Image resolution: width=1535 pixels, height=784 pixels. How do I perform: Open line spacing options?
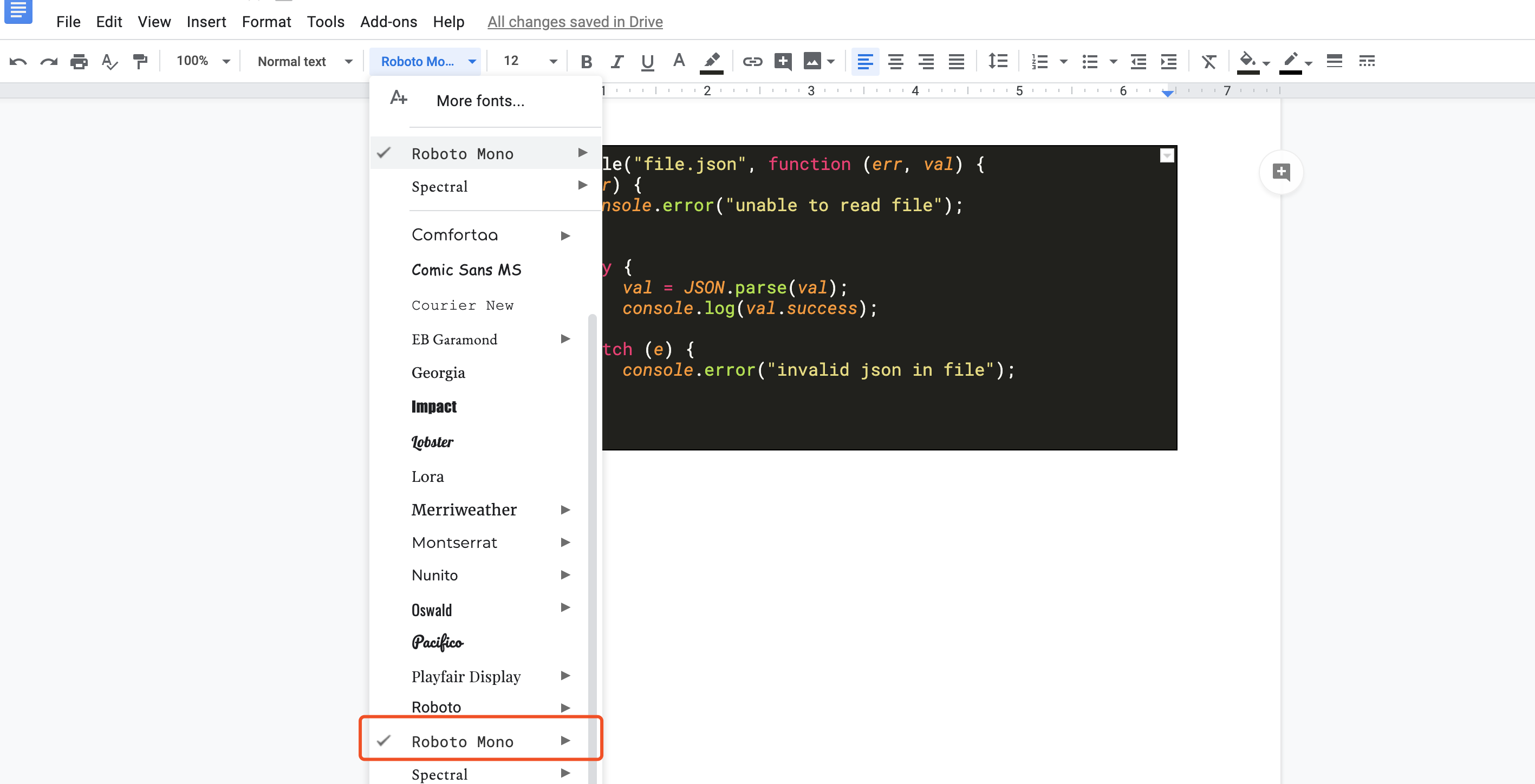tap(998, 61)
